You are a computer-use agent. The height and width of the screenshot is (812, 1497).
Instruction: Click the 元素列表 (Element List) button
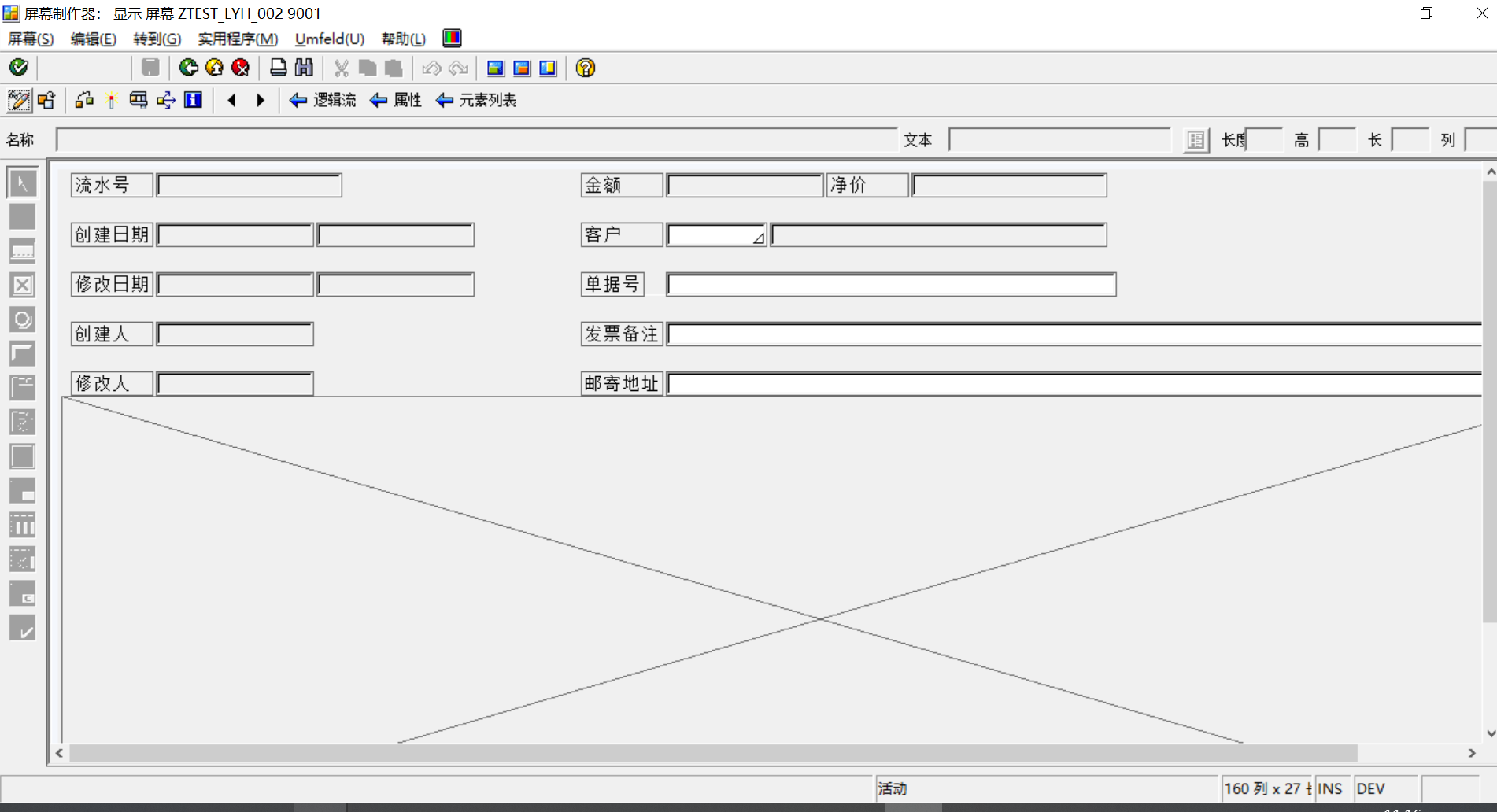pyautogui.click(x=476, y=101)
